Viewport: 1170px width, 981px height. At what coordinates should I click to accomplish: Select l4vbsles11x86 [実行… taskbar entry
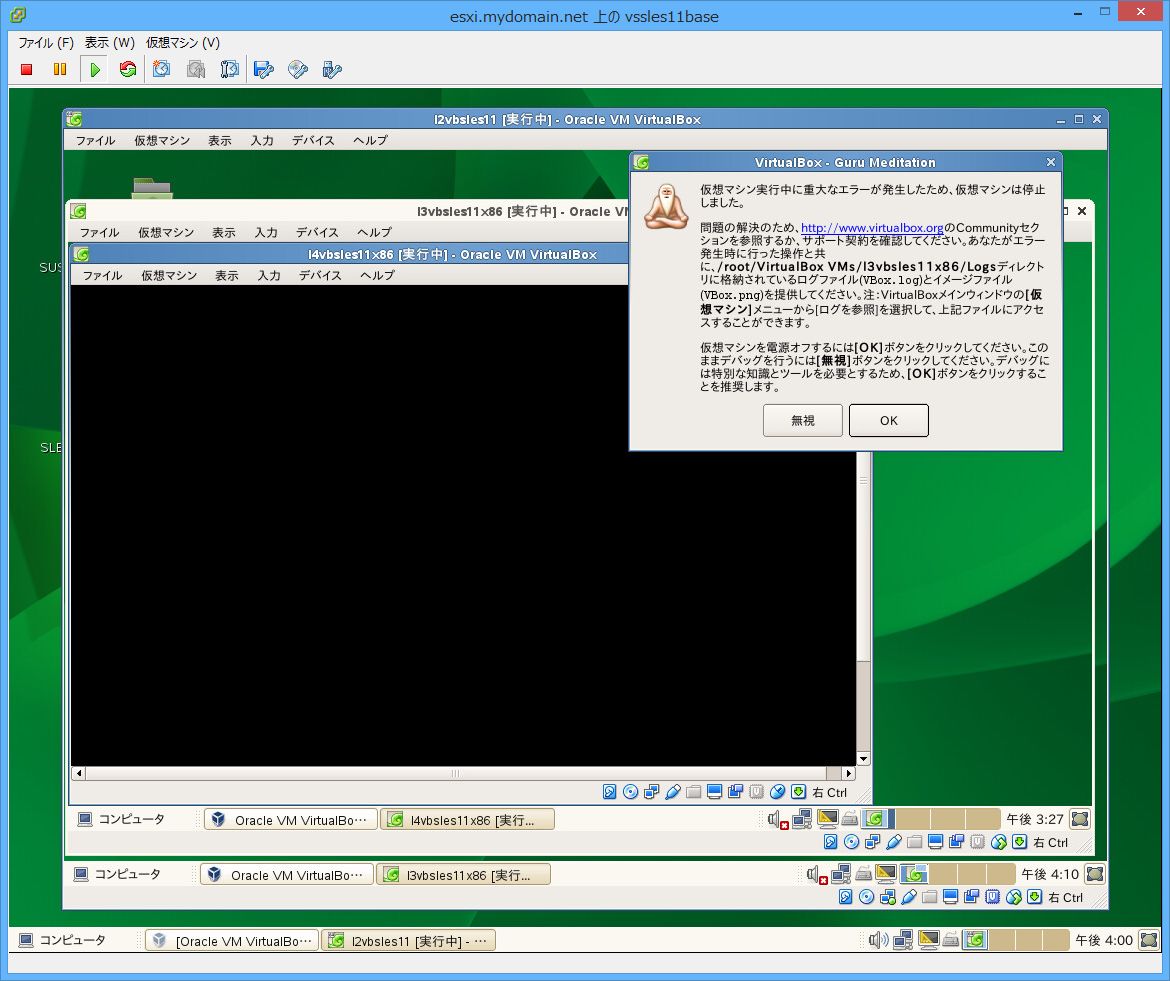tap(467, 820)
